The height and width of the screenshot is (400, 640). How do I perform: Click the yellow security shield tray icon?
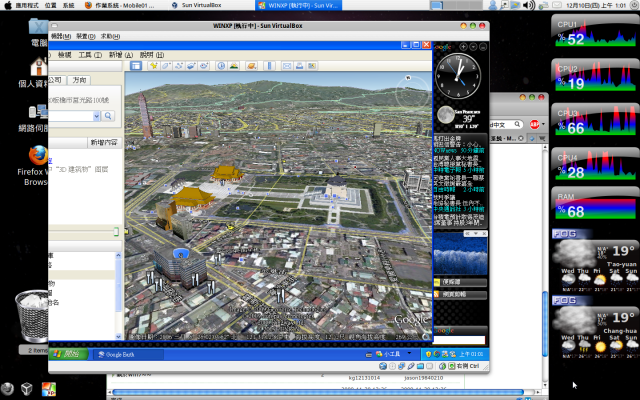428,354
